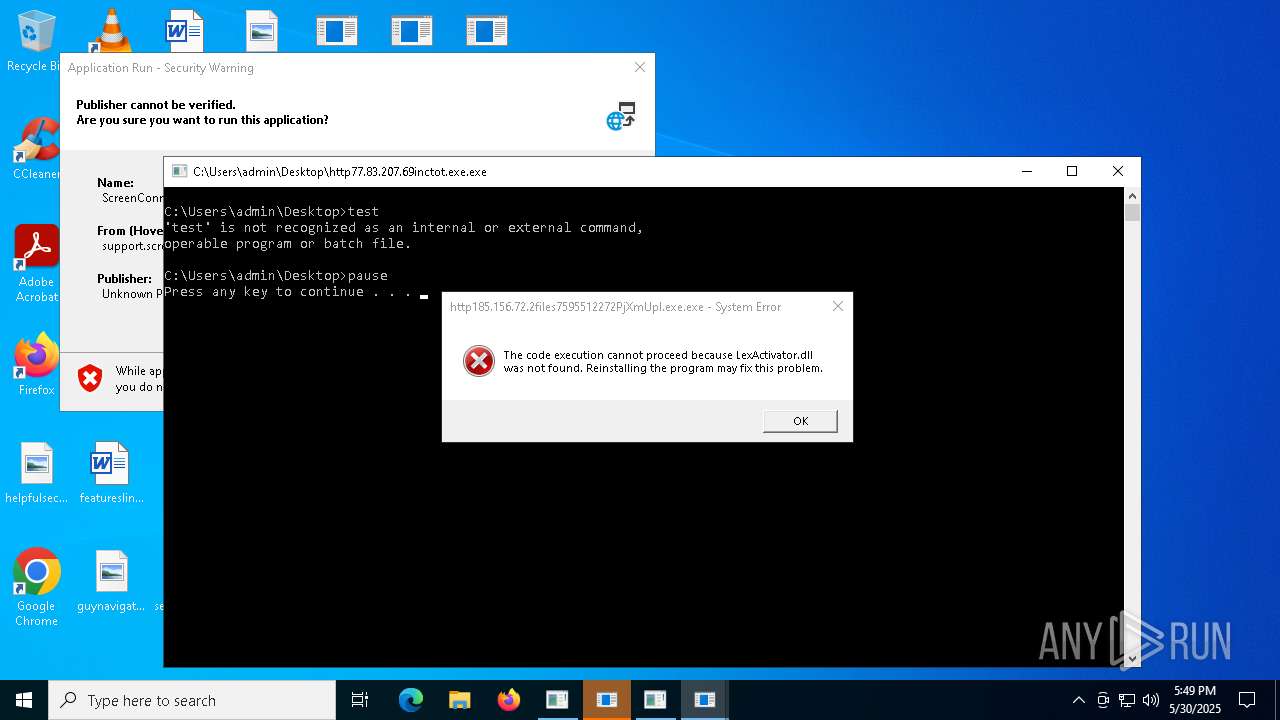
Task: Click the globe icon in Security Warning dialog
Action: [x=620, y=116]
